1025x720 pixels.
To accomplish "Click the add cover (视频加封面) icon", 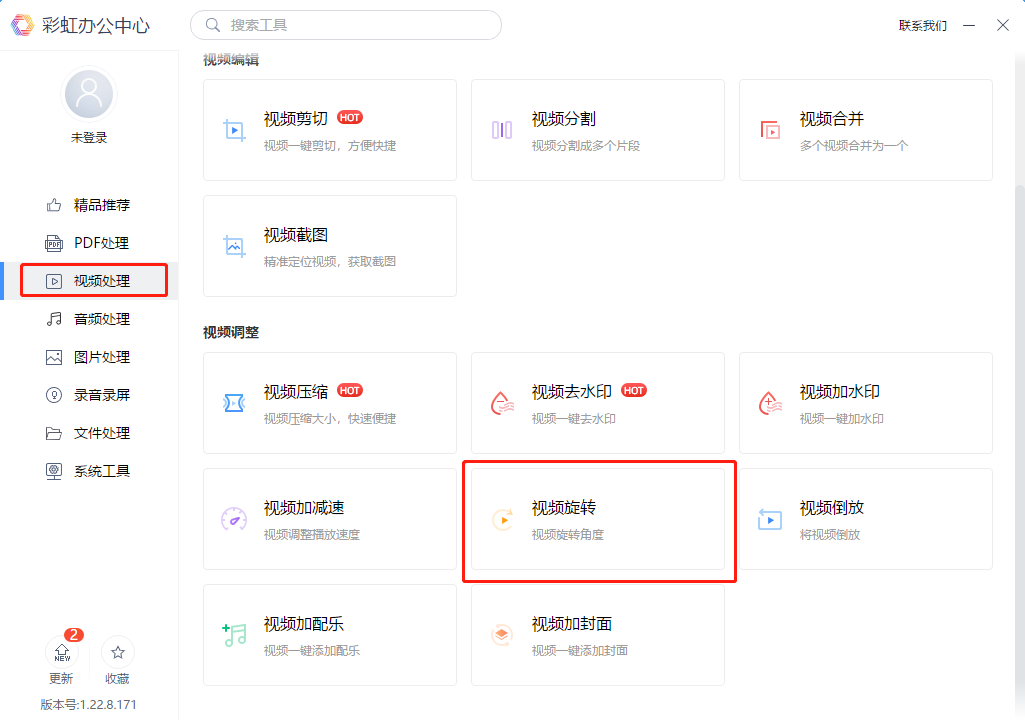I will tap(502, 635).
